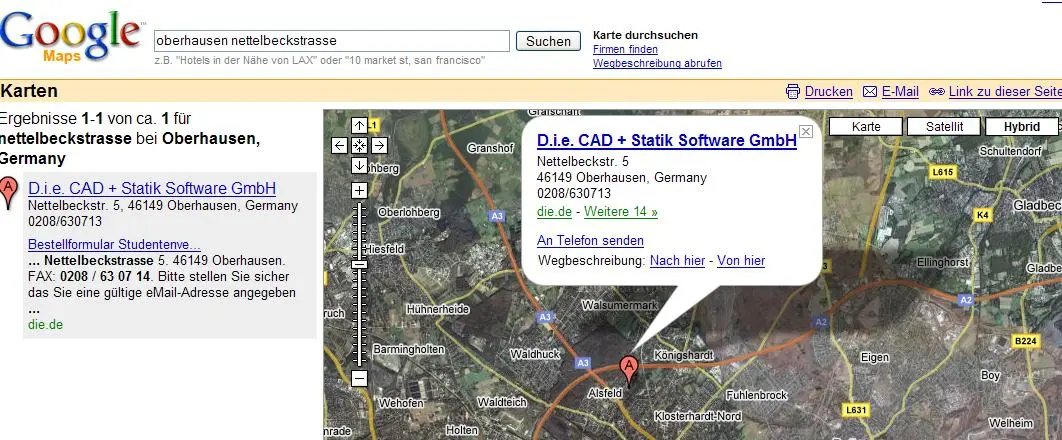Viewport: 1062px width, 440px height.
Task: Click the Google Maps logo
Action: (x=70, y=39)
